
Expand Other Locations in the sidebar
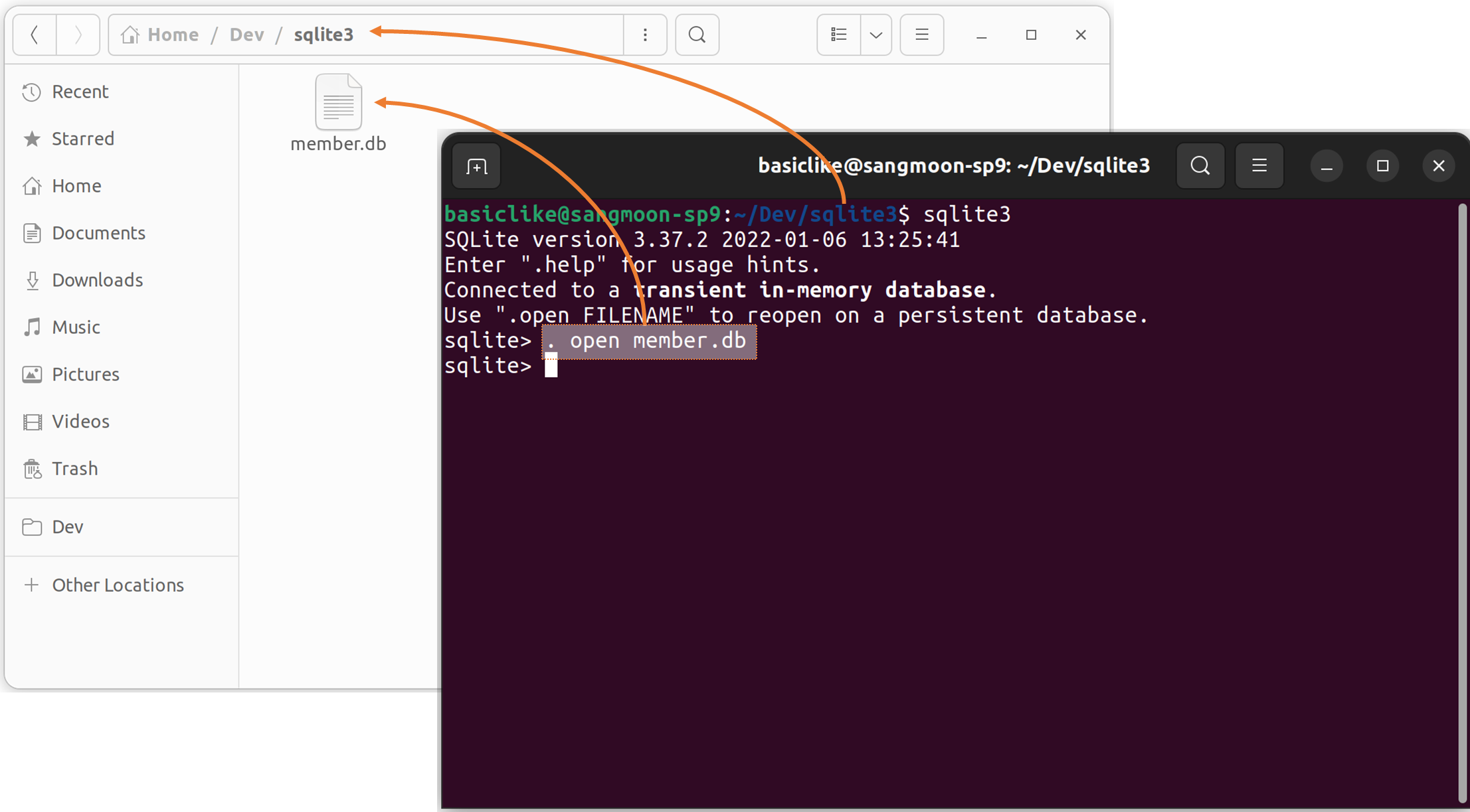pos(118,585)
